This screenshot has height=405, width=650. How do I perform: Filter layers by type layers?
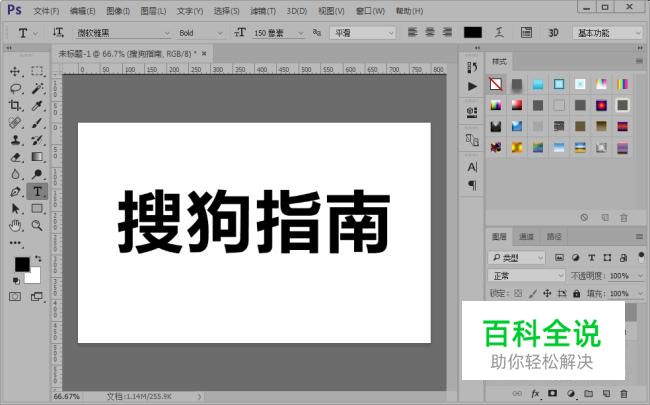click(x=592, y=258)
